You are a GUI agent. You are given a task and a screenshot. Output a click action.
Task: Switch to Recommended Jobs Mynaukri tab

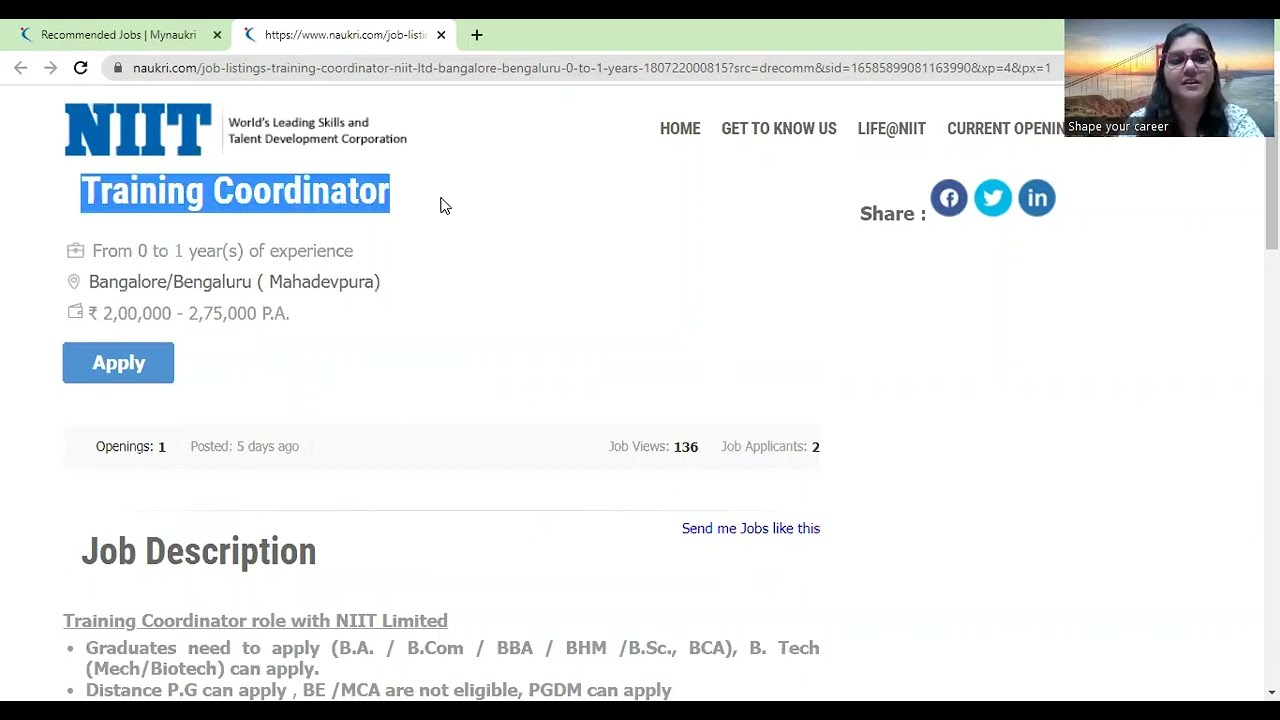click(118, 35)
